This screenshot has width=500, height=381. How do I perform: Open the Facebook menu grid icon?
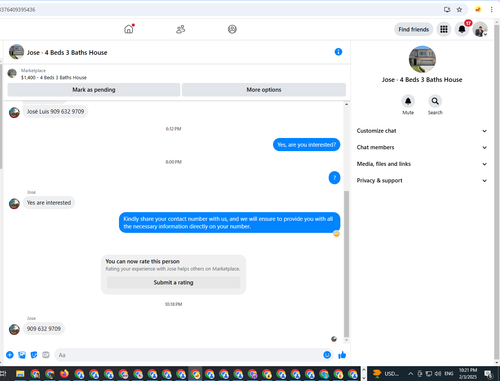pos(444,29)
